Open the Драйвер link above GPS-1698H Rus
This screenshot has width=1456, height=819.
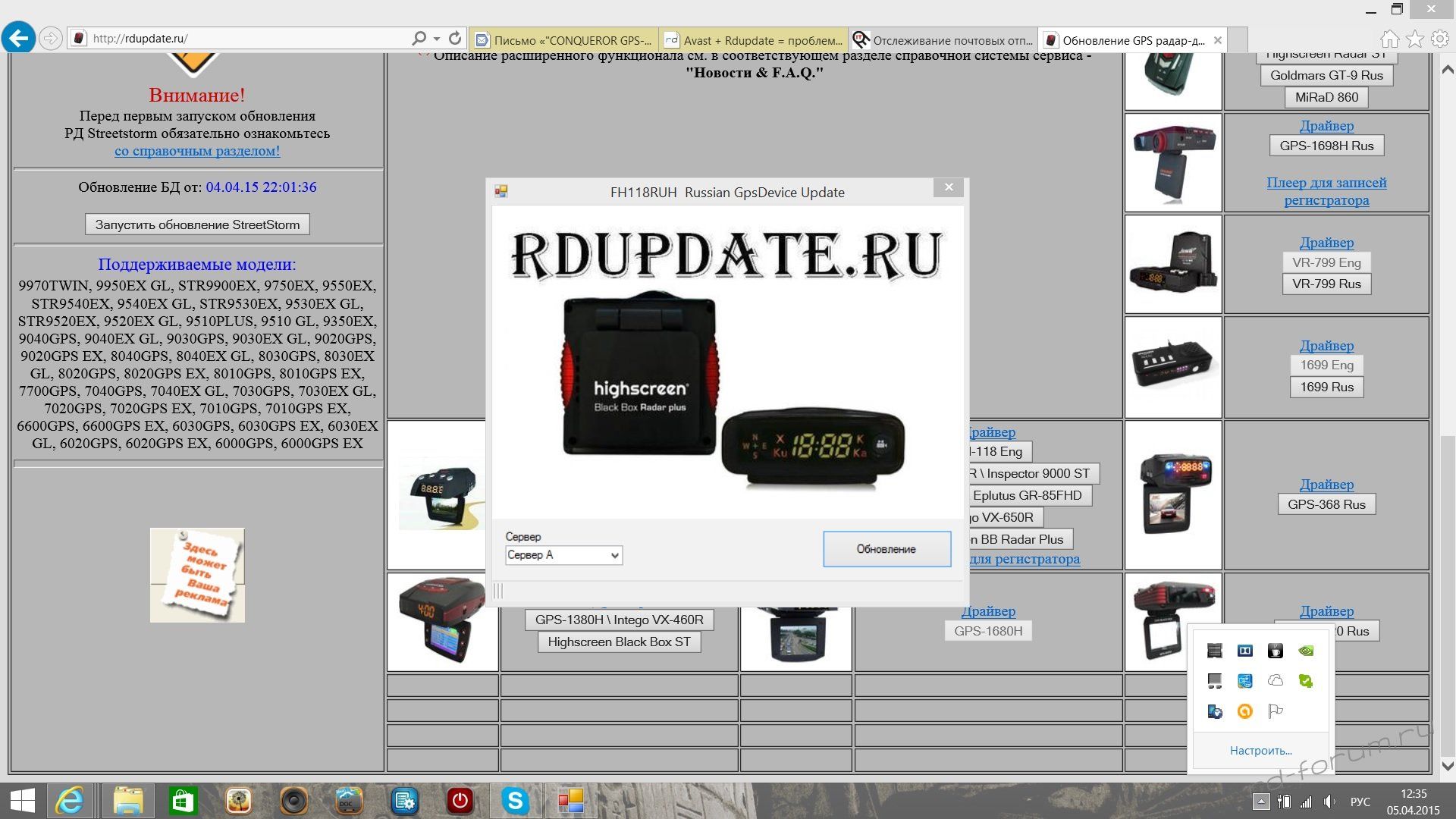tap(1326, 126)
